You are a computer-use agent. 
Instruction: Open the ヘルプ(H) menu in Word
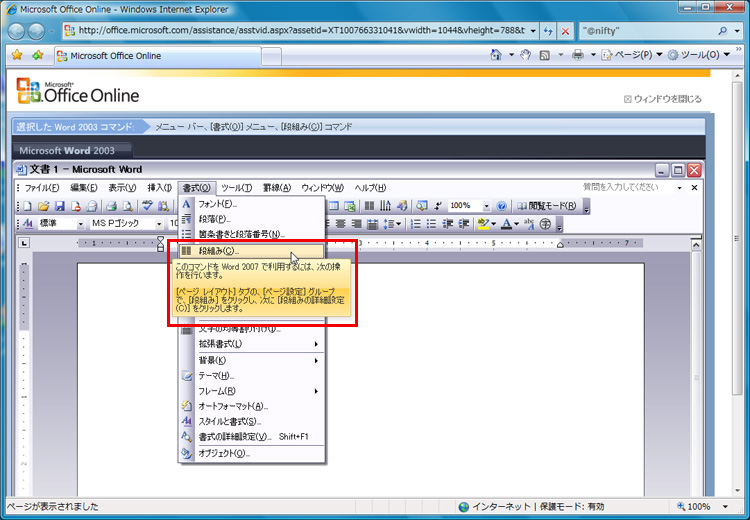pos(370,188)
